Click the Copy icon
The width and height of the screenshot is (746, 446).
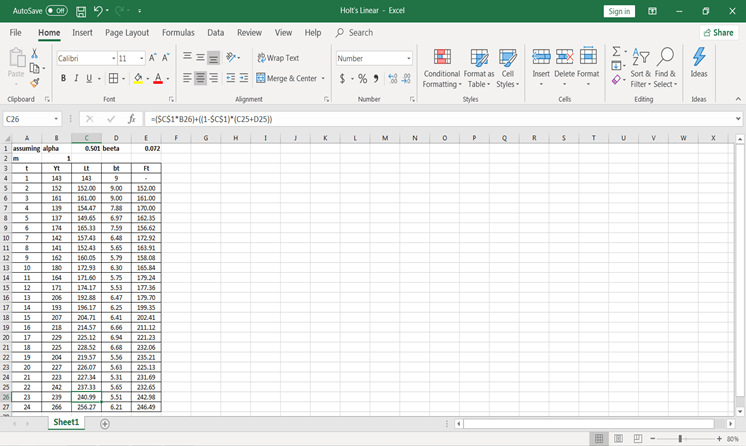(x=34, y=69)
